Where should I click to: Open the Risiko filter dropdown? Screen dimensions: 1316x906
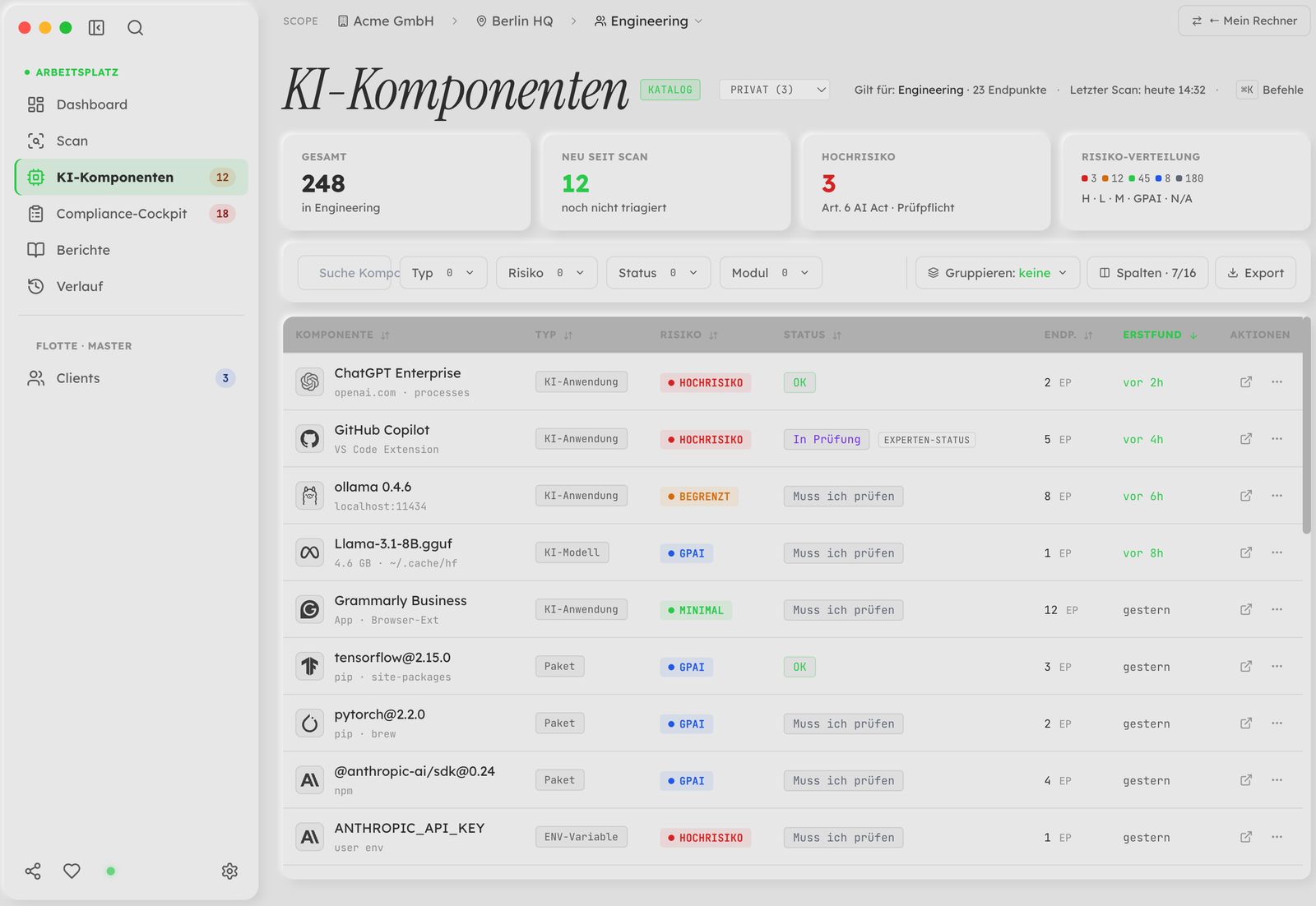click(546, 273)
